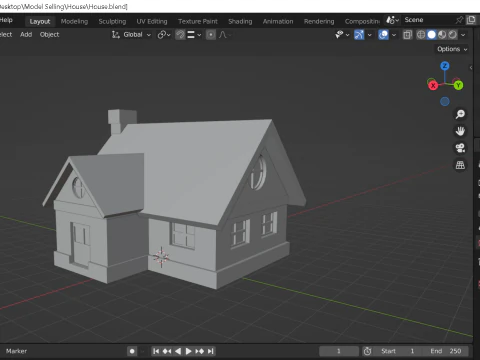Click the End frame field showing 250
The image size is (480, 360).
tap(446, 351)
